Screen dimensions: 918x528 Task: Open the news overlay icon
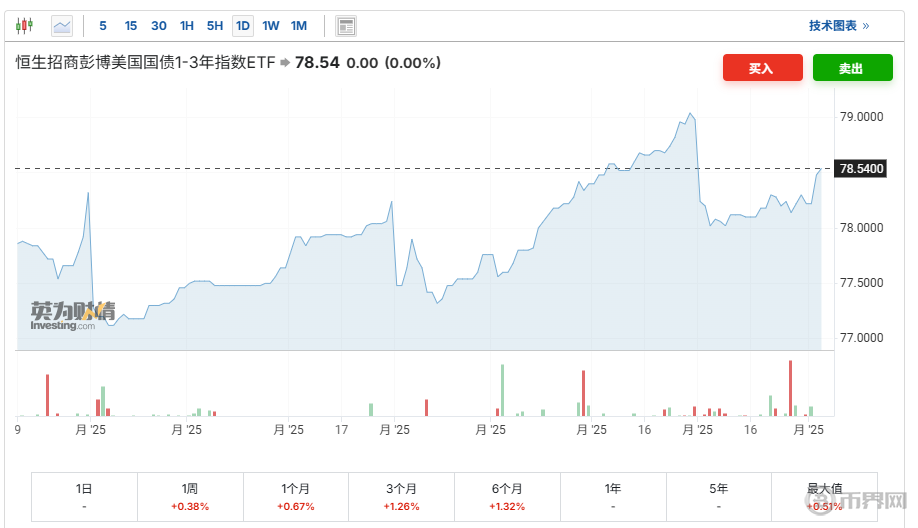click(x=346, y=25)
